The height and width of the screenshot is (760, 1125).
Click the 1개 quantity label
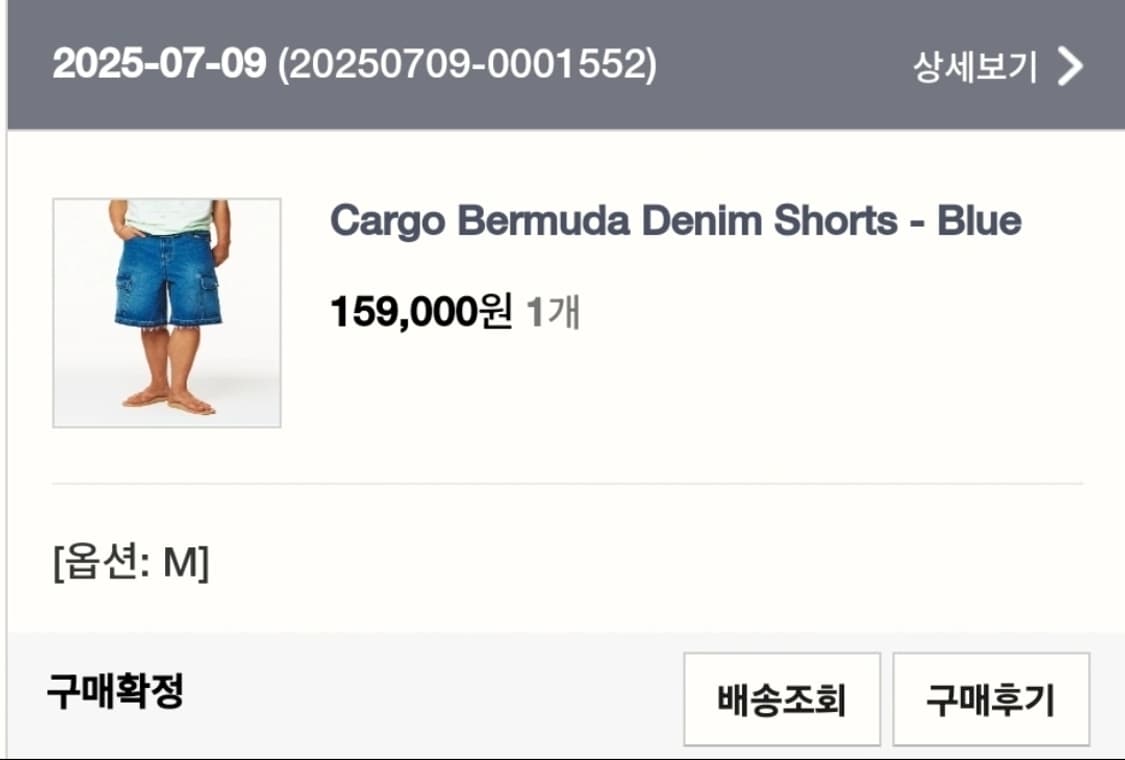point(553,313)
